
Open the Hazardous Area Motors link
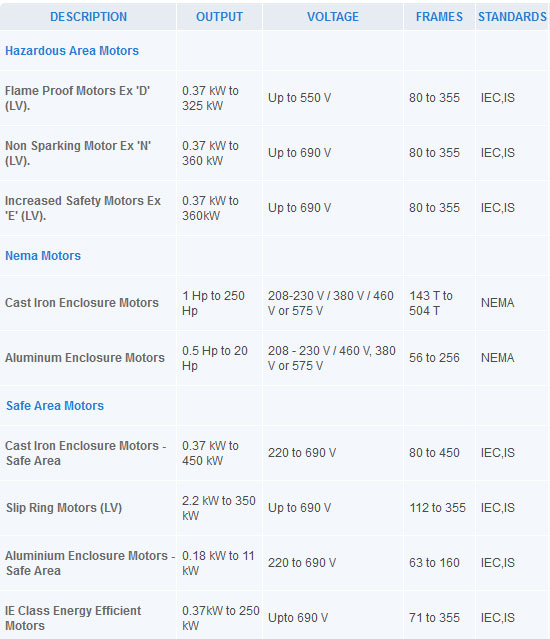click(x=72, y=51)
